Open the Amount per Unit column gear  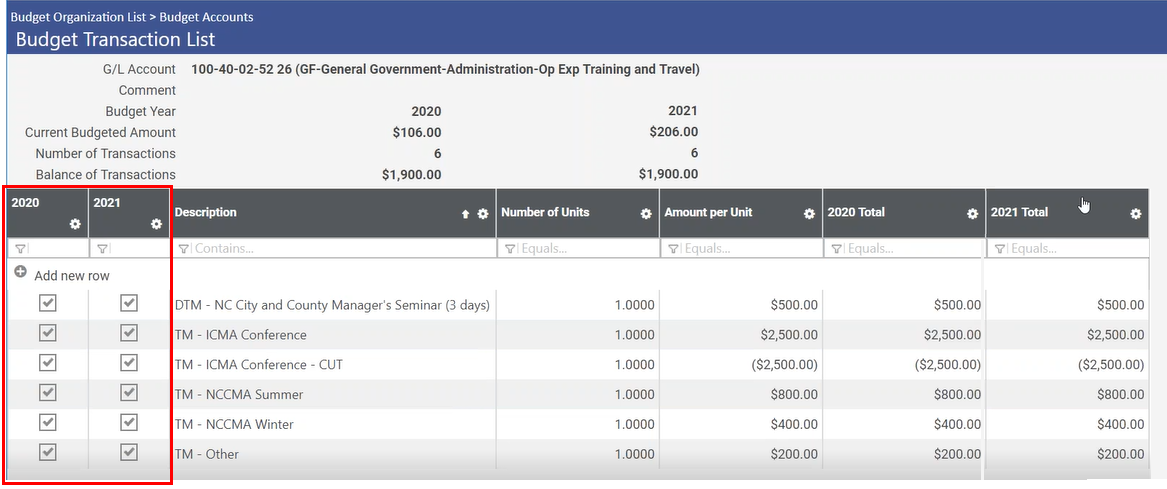pos(809,214)
